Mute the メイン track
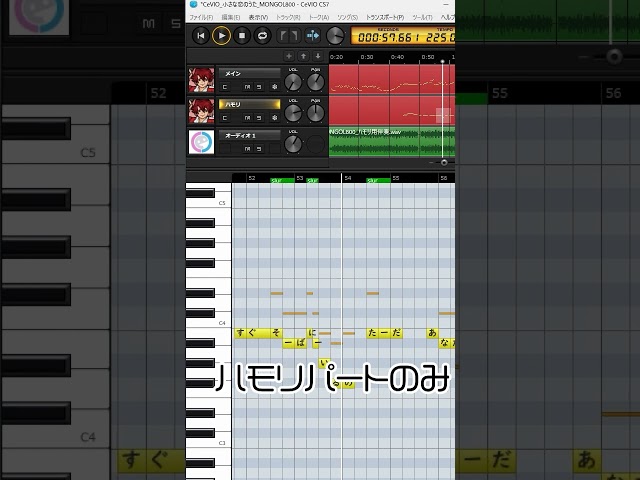640x480 pixels. tap(247, 87)
